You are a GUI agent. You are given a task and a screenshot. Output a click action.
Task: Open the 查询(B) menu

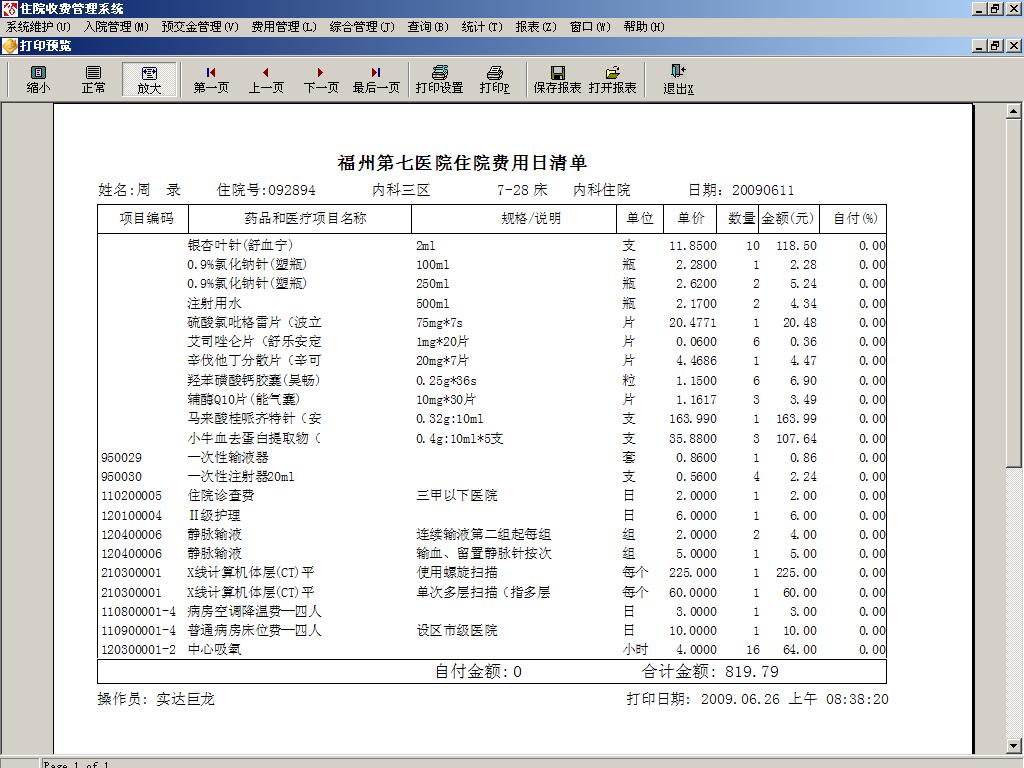tap(428, 27)
